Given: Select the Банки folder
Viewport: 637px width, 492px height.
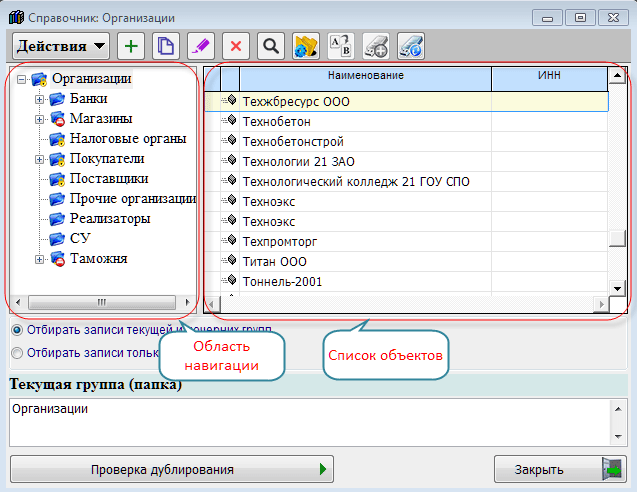Looking at the screenshot, I should tap(89, 98).
